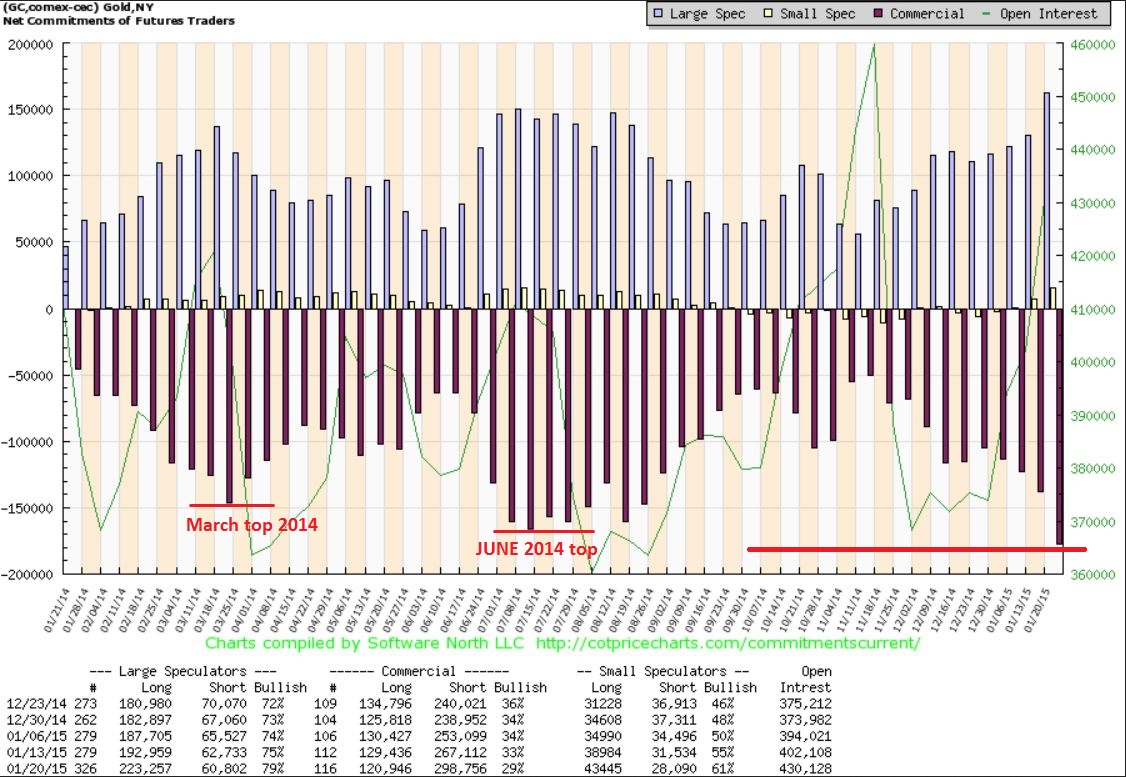
Task: Click the tallest Large Spec bar for 01/20/15
Action: [1046, 200]
